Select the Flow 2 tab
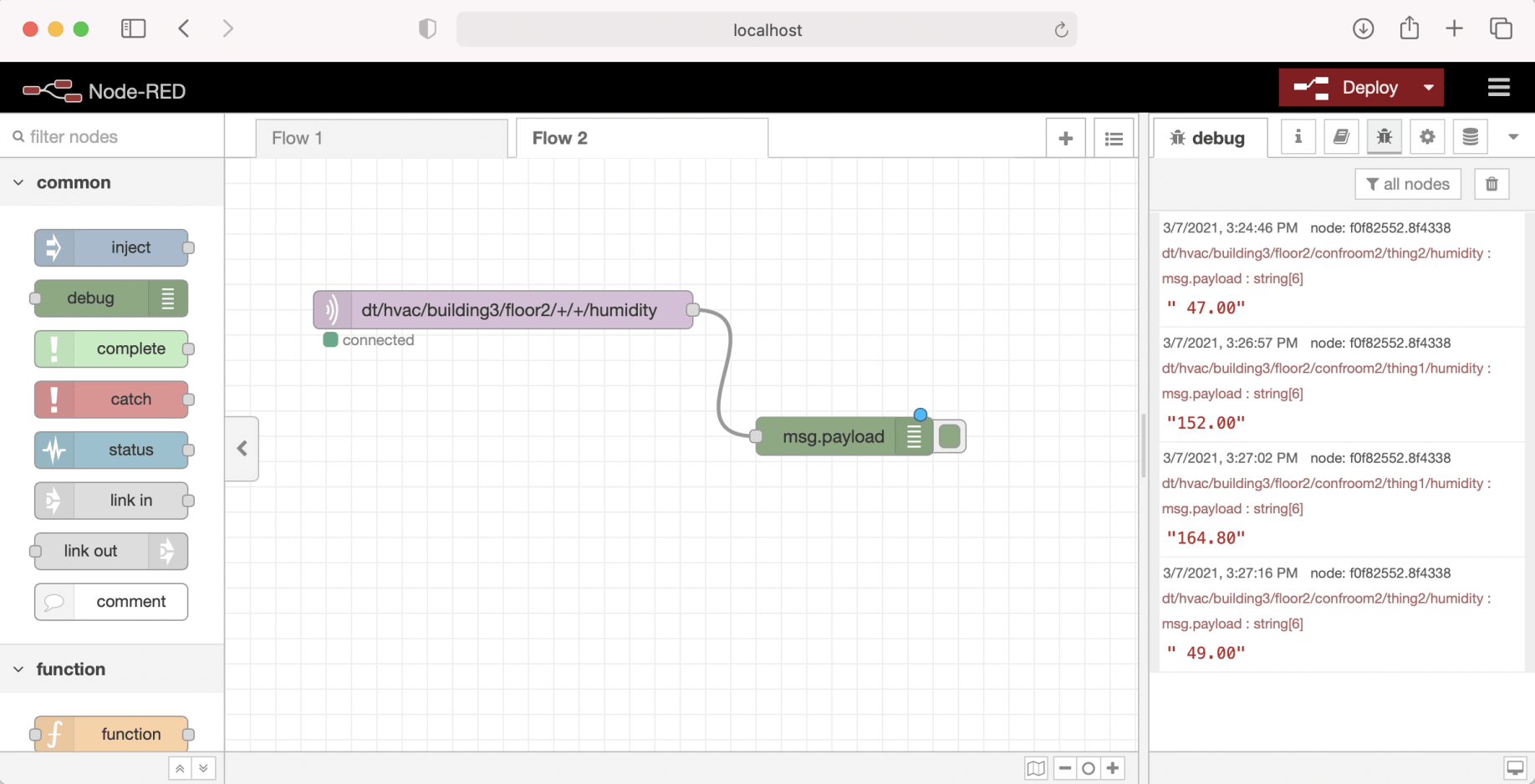 (x=642, y=138)
